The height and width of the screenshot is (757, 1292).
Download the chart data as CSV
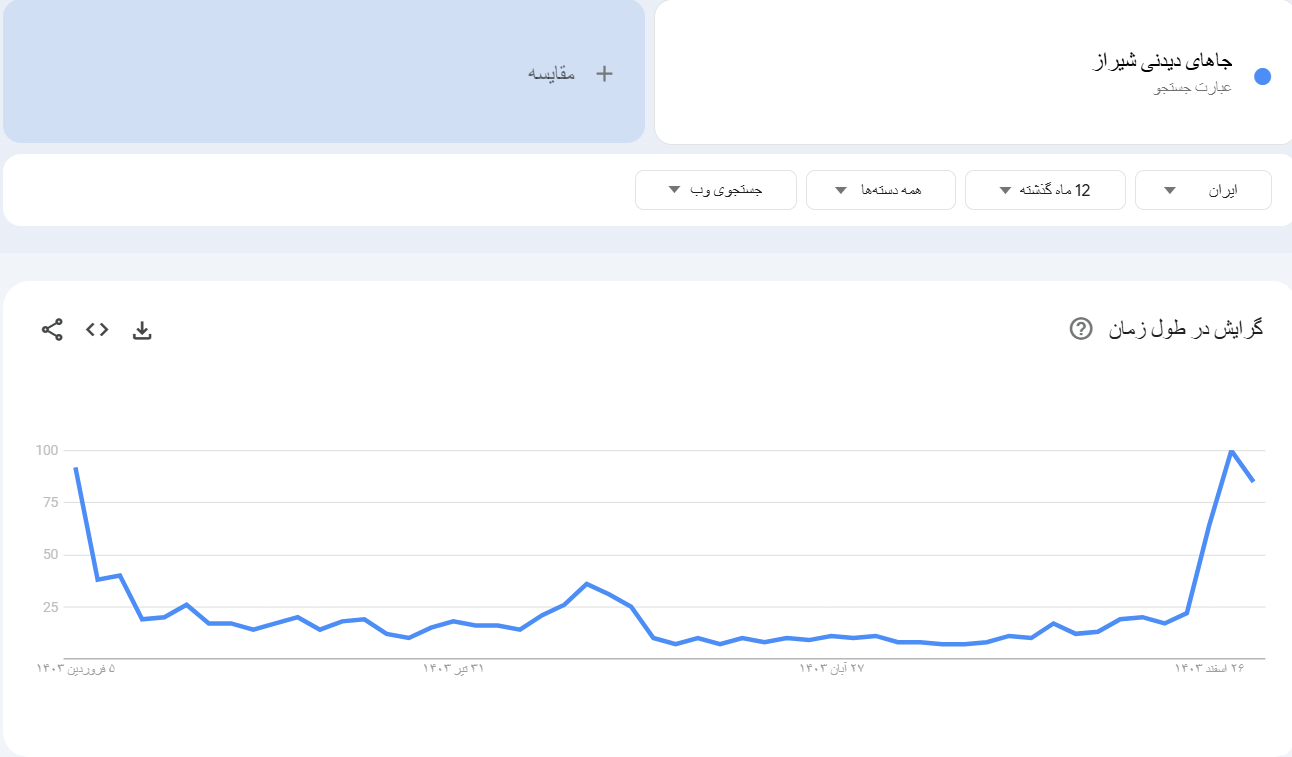click(x=142, y=330)
